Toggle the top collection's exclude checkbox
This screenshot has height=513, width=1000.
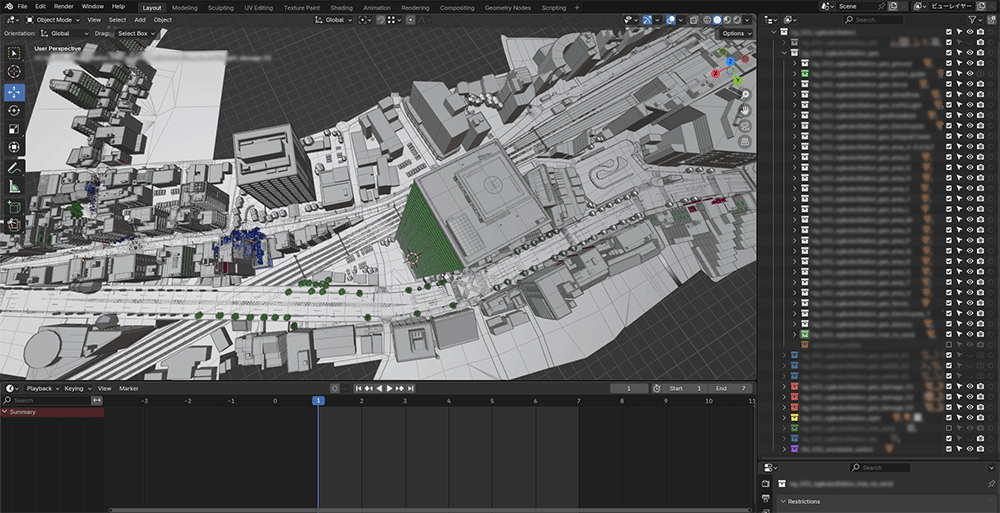[949, 32]
